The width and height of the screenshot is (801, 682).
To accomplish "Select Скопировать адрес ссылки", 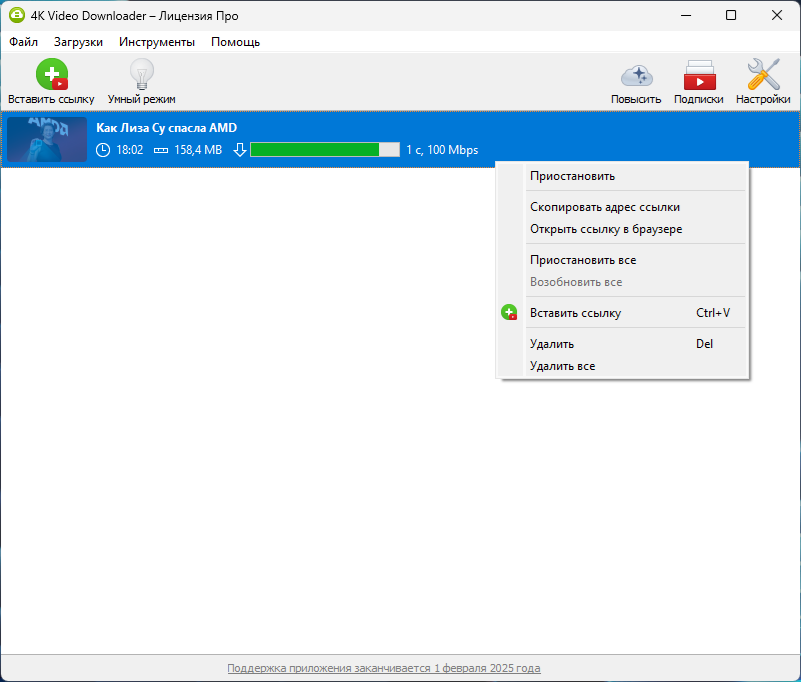I will [x=605, y=207].
